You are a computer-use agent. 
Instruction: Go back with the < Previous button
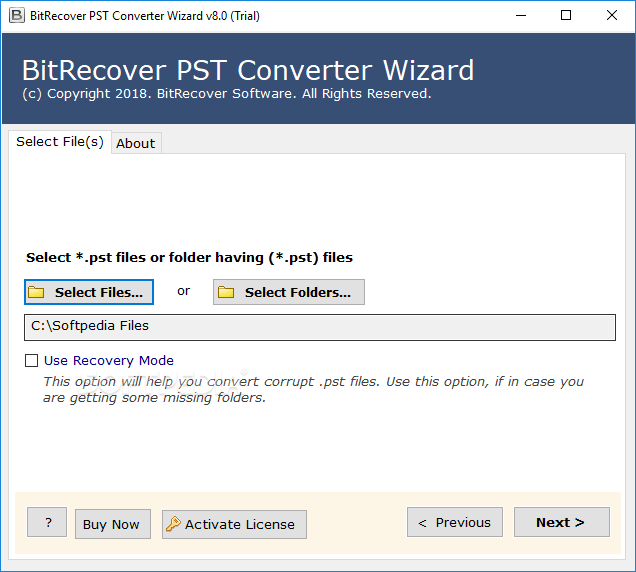coord(455,522)
